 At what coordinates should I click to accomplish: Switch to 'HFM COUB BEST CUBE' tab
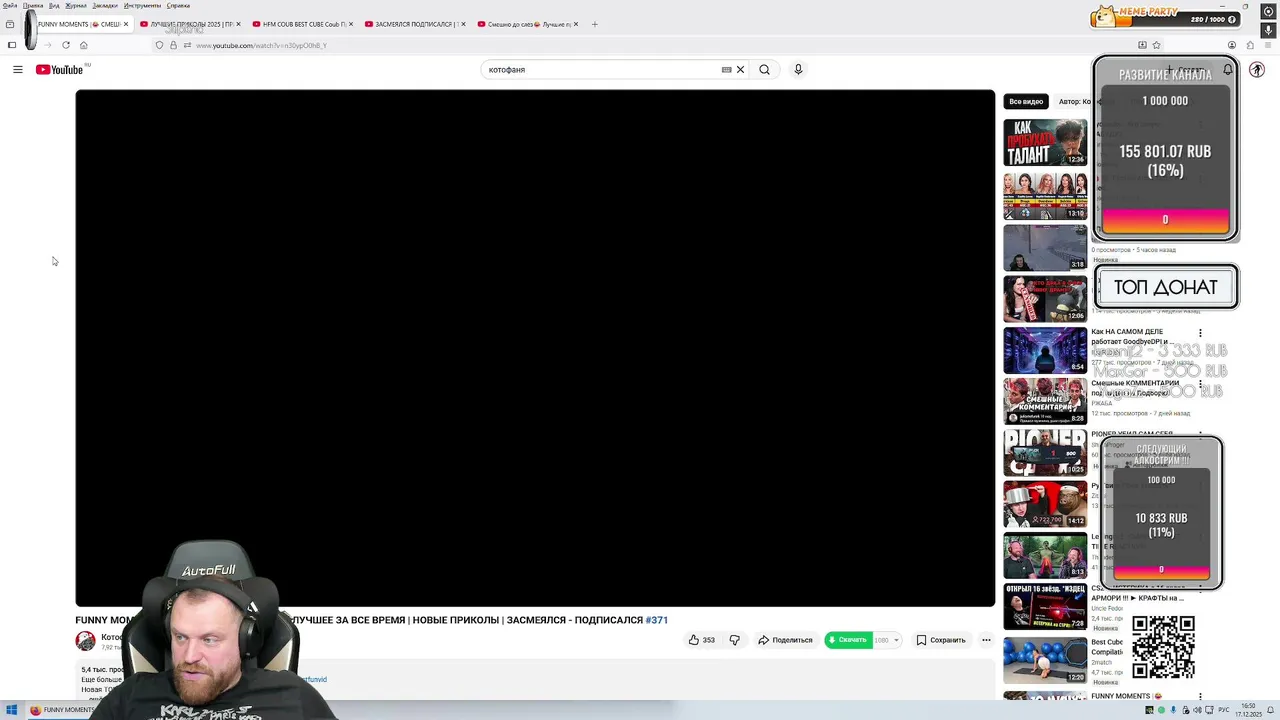(302, 24)
